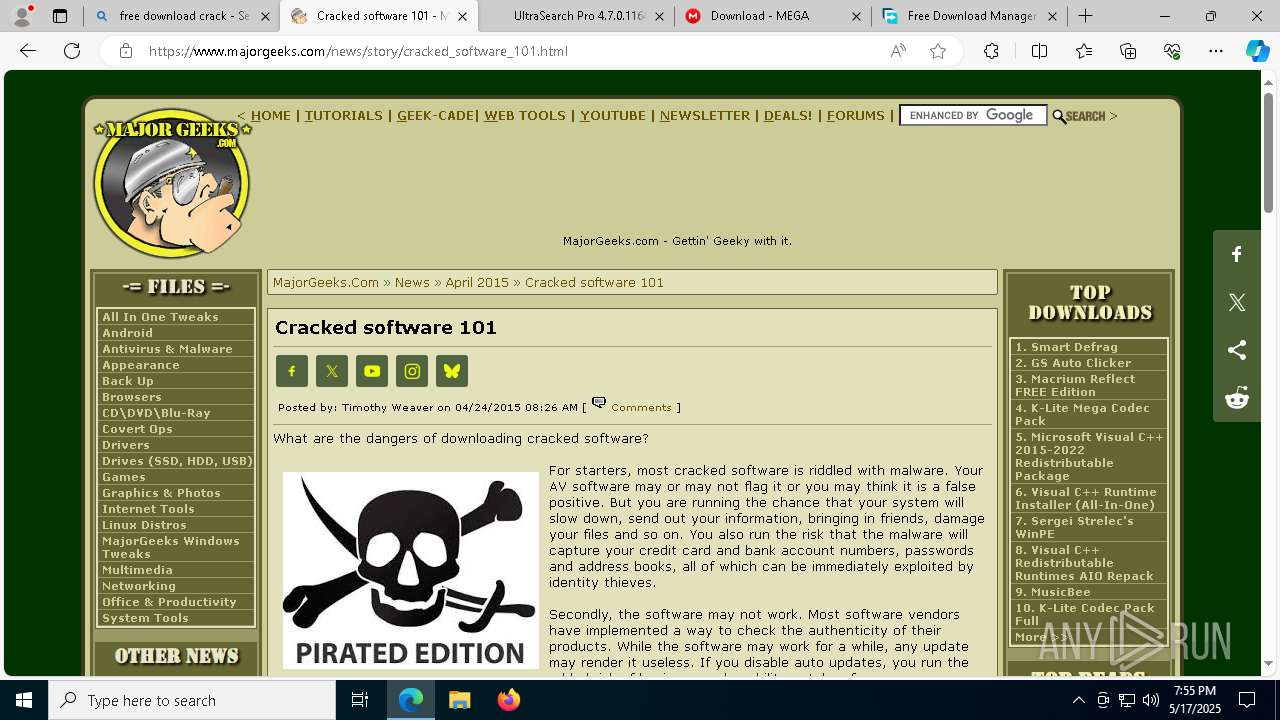
Task: Toggle Split screen icon
Action: (x=1039, y=51)
